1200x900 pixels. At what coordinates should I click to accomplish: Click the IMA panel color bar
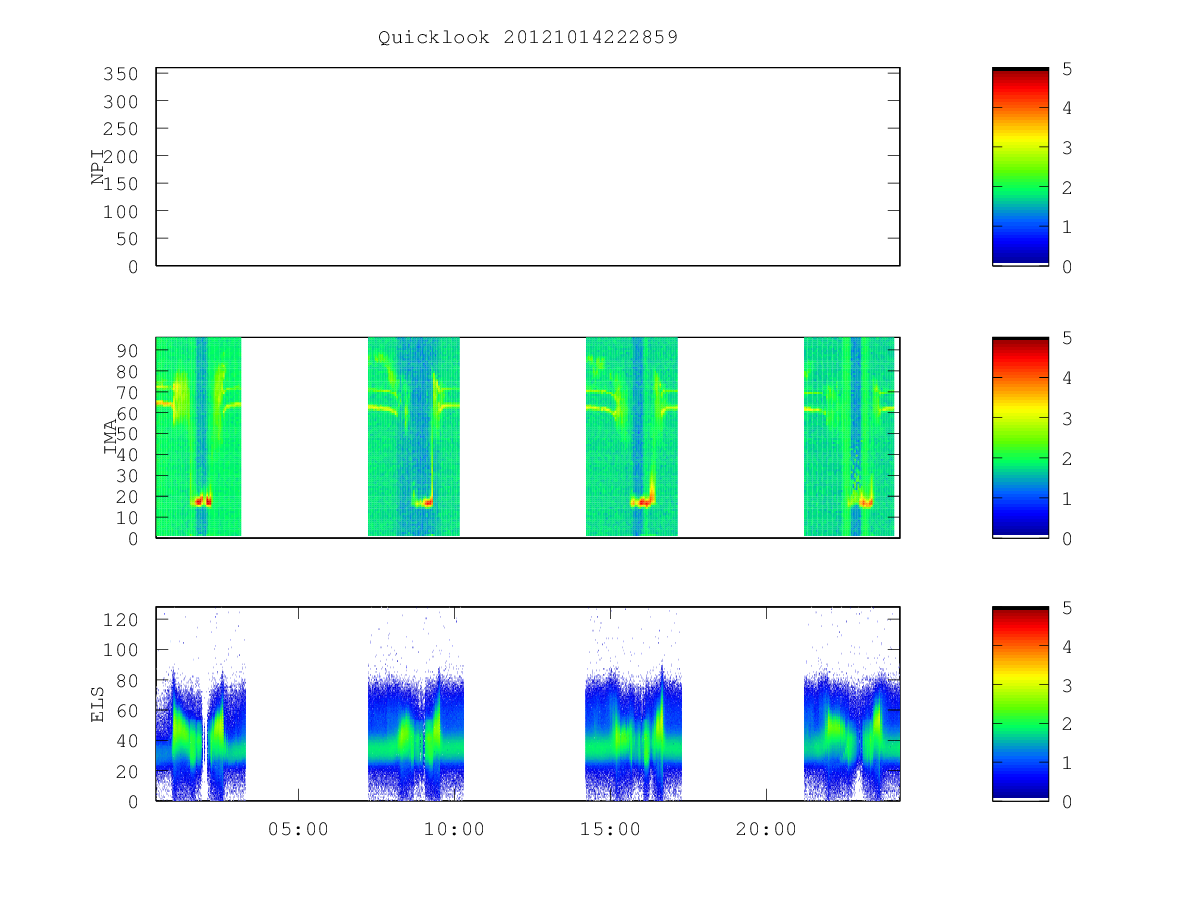tap(1020, 437)
